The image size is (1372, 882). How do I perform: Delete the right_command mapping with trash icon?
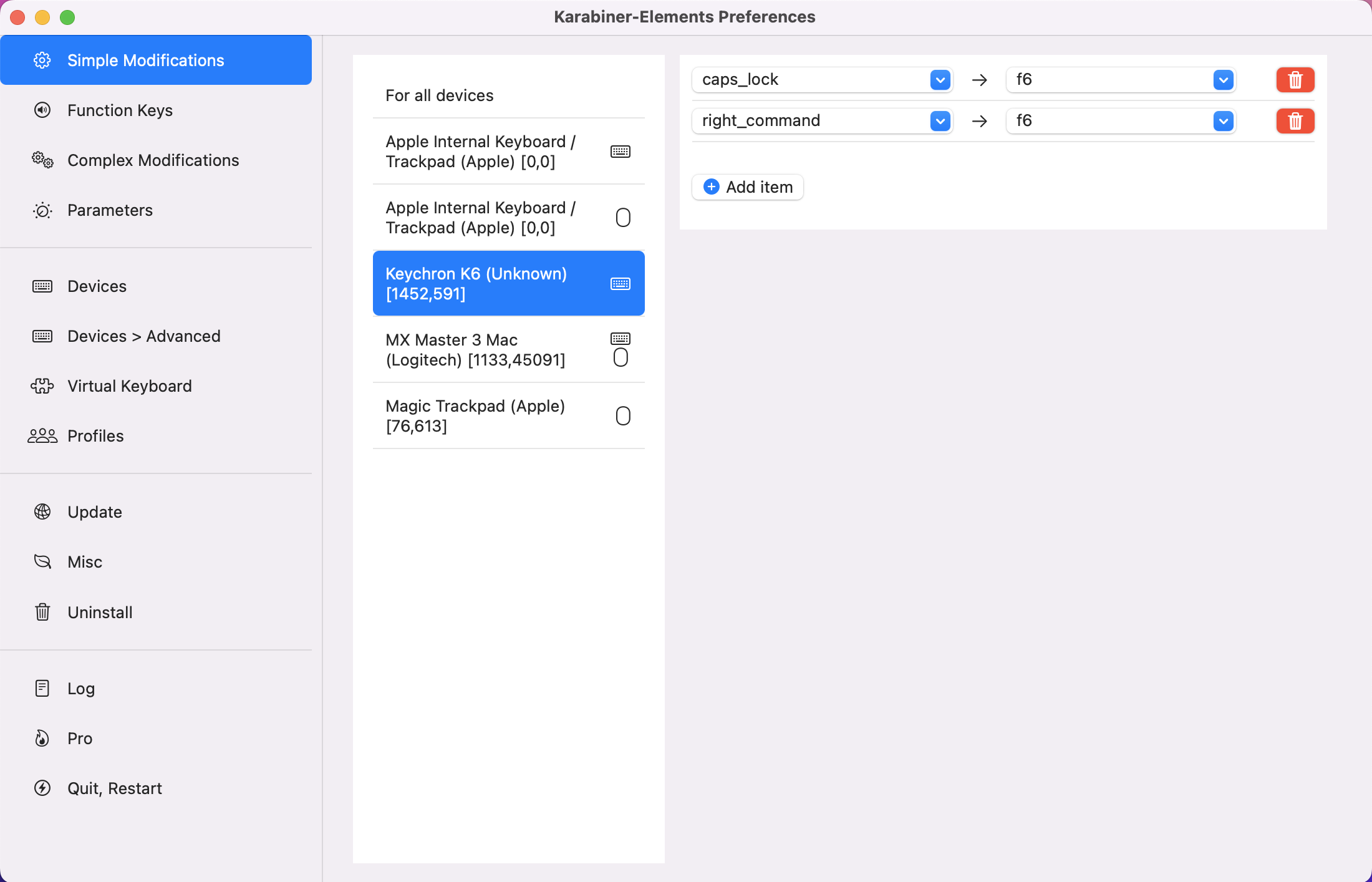coord(1295,121)
